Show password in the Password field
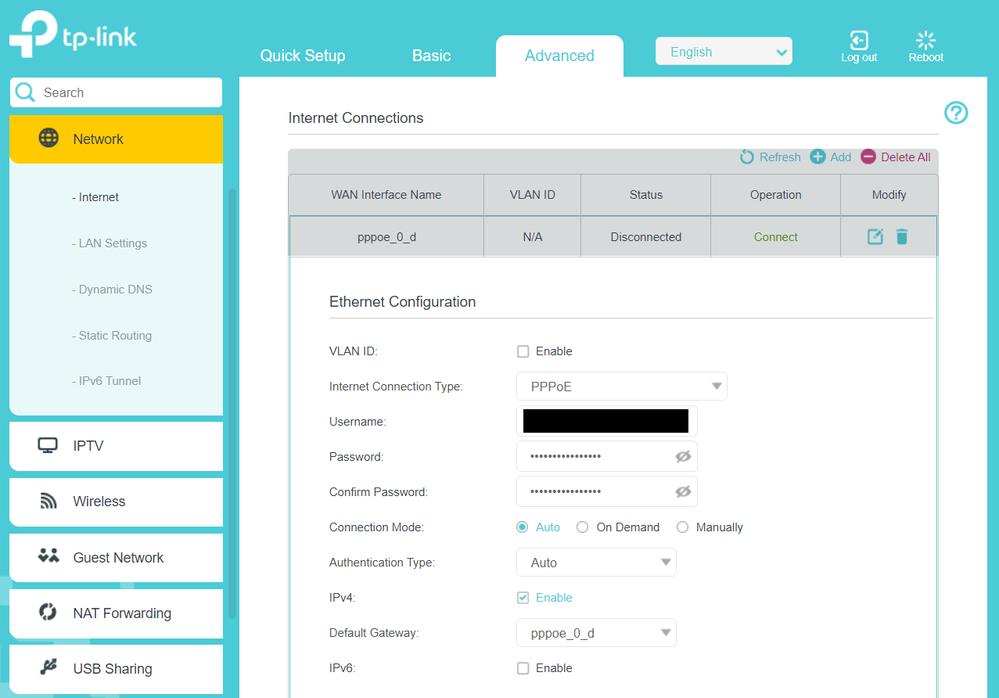This screenshot has height=698, width=999. (683, 457)
